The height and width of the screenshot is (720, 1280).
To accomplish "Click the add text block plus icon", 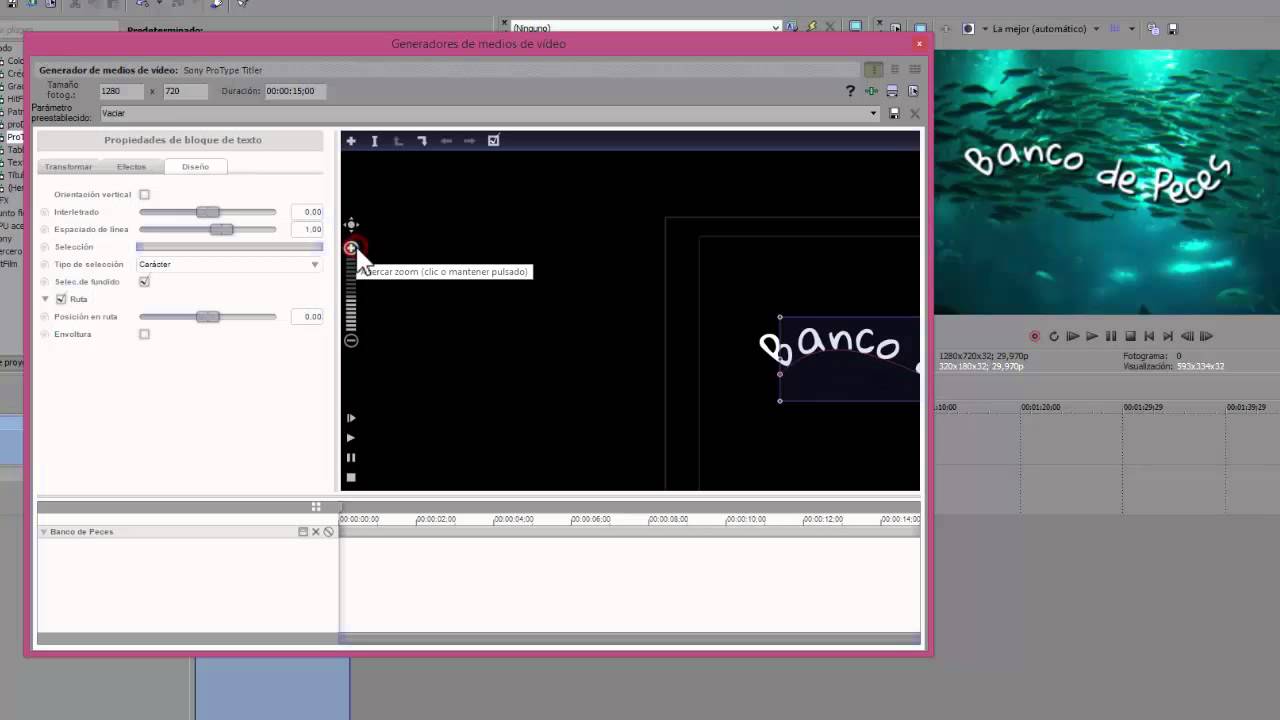I will pyautogui.click(x=351, y=141).
